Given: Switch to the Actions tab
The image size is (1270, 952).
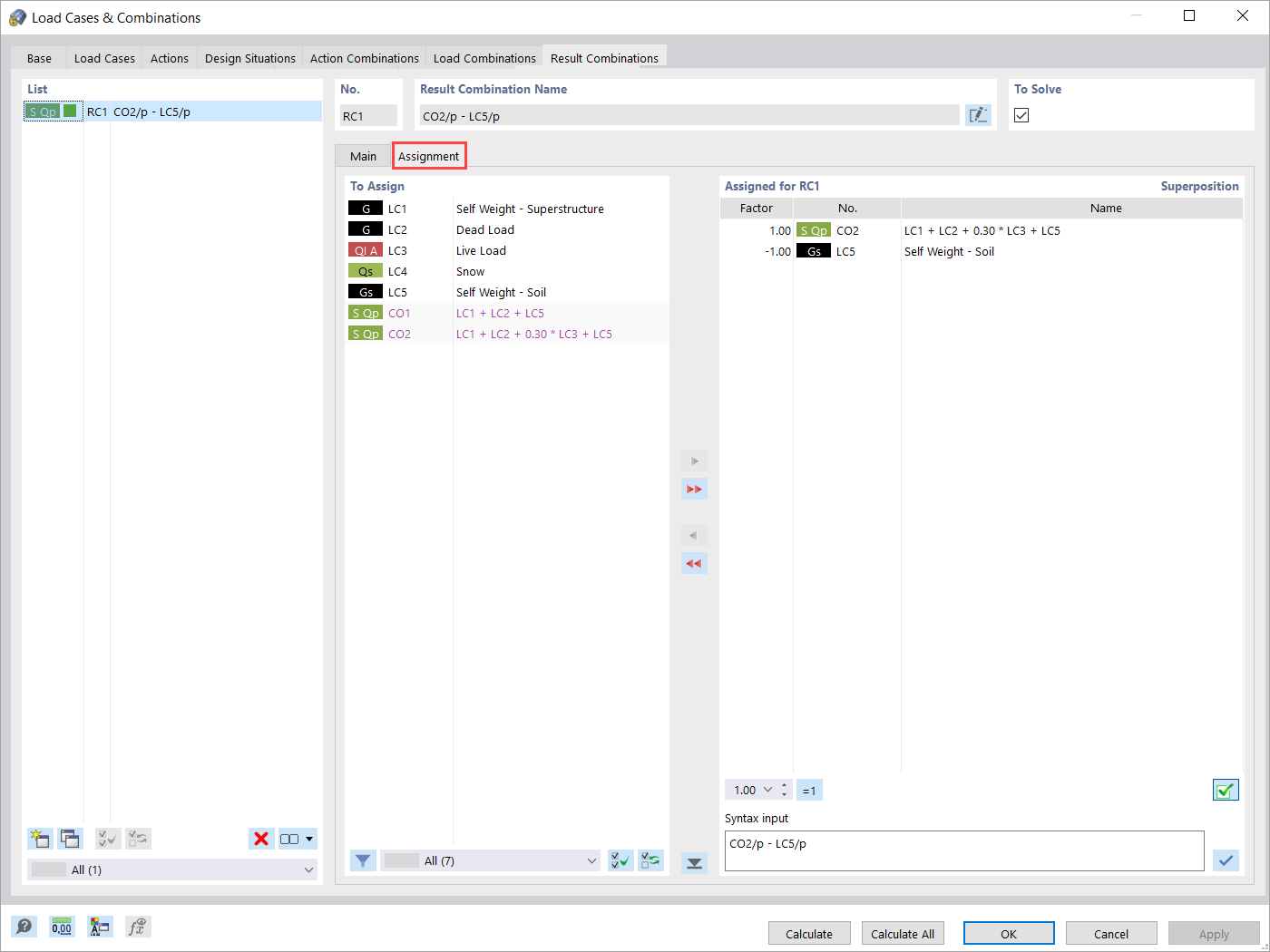Looking at the screenshot, I should tap(170, 58).
